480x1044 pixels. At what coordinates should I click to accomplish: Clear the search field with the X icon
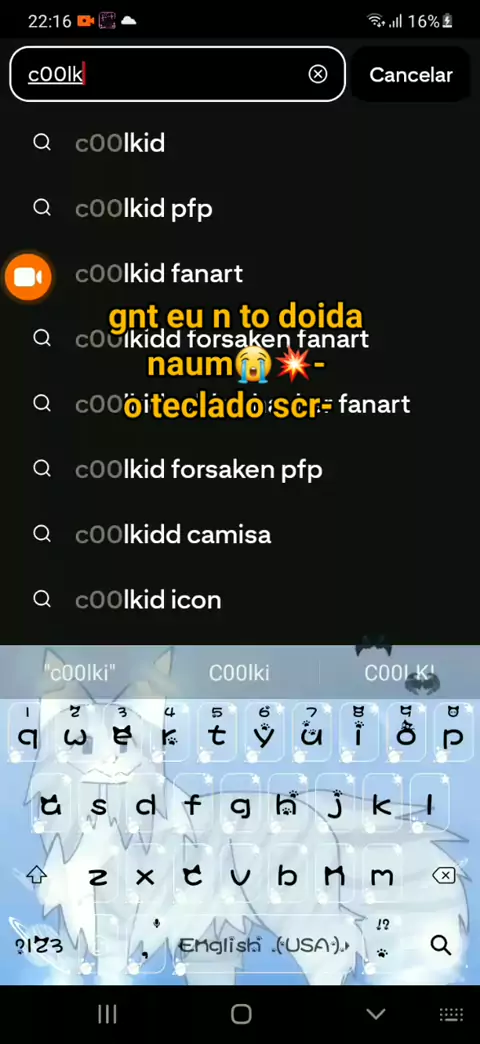click(318, 74)
